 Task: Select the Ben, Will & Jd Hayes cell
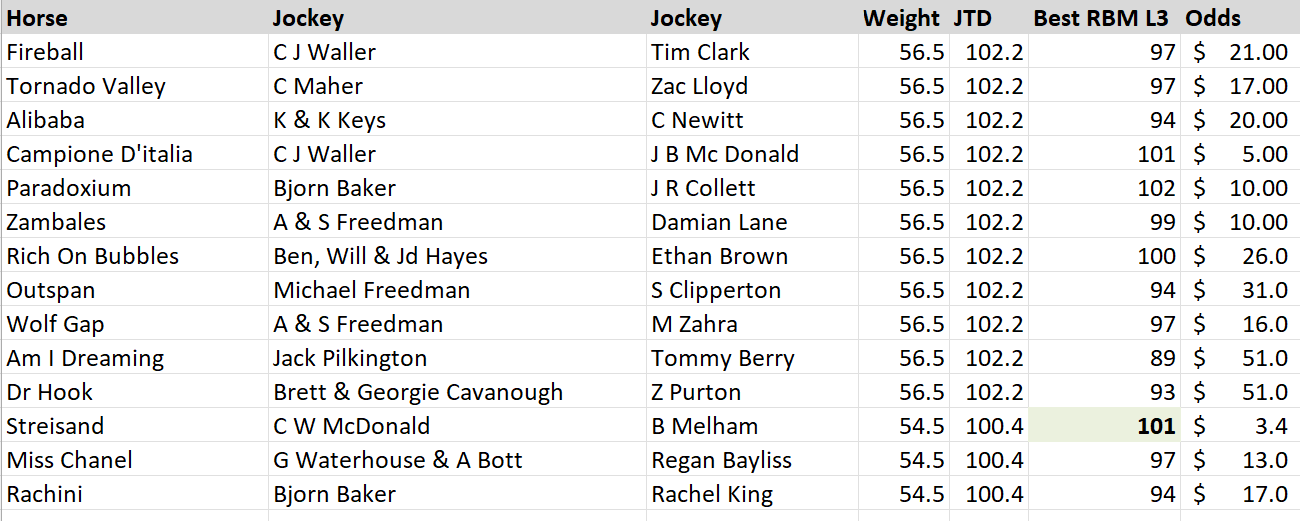point(381,256)
